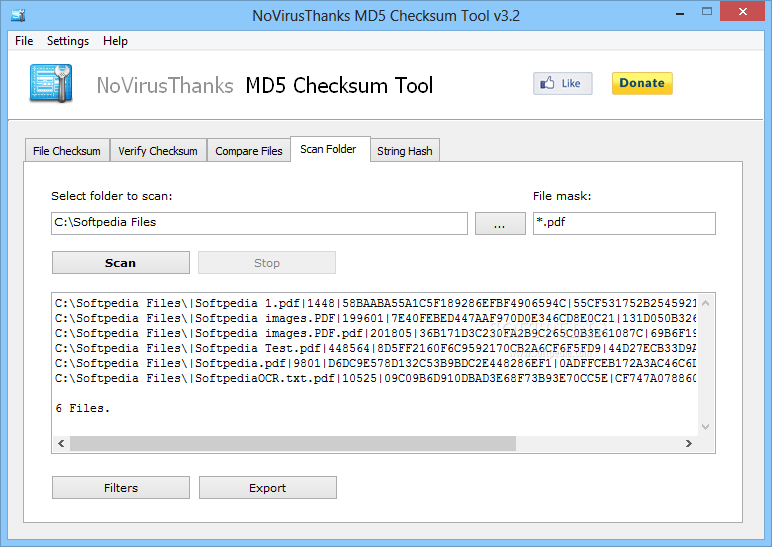Click the disabled Stop button
This screenshot has height=547, width=772.
(x=267, y=263)
